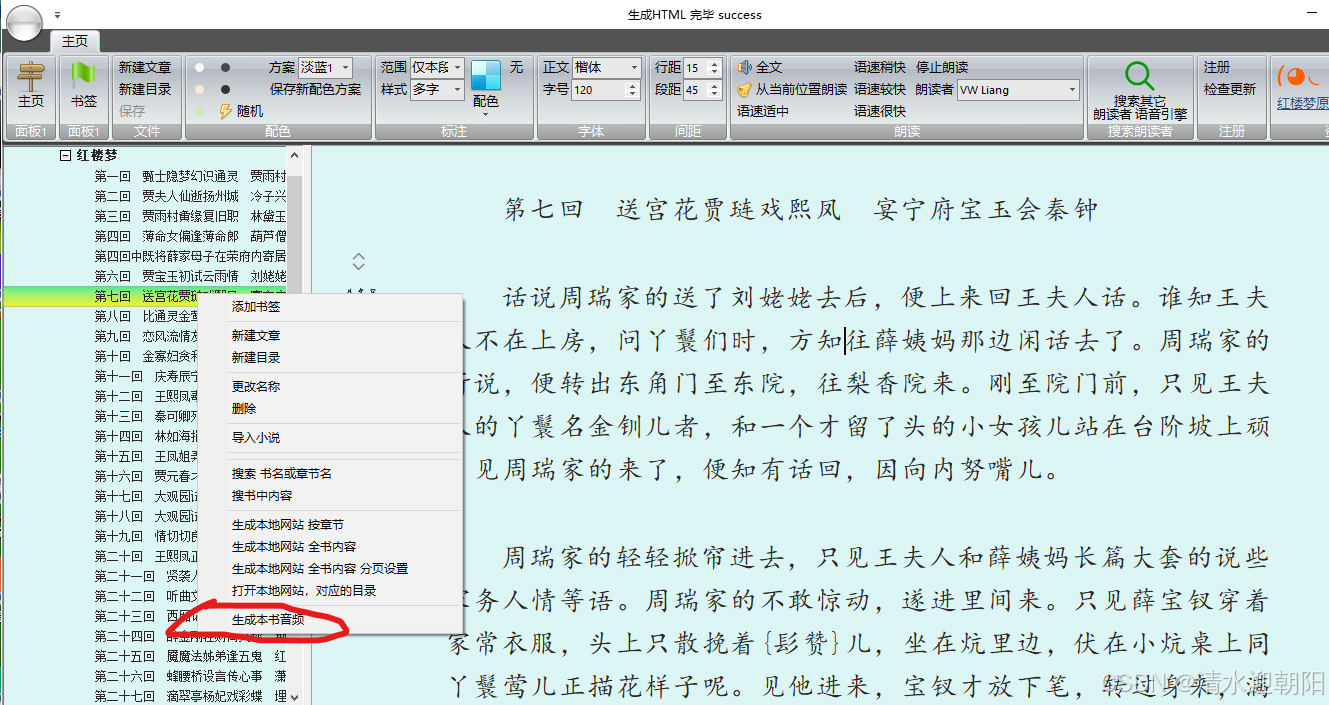Image resolution: width=1329 pixels, height=705 pixels.
Task: Click 注册 button in ribbon
Action: 1217,67
